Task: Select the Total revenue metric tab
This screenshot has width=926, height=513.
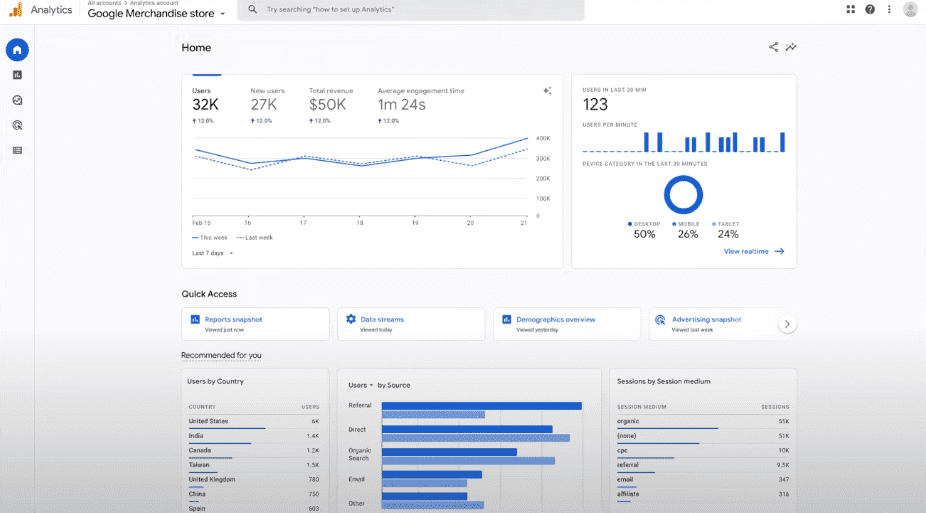Action: [329, 104]
